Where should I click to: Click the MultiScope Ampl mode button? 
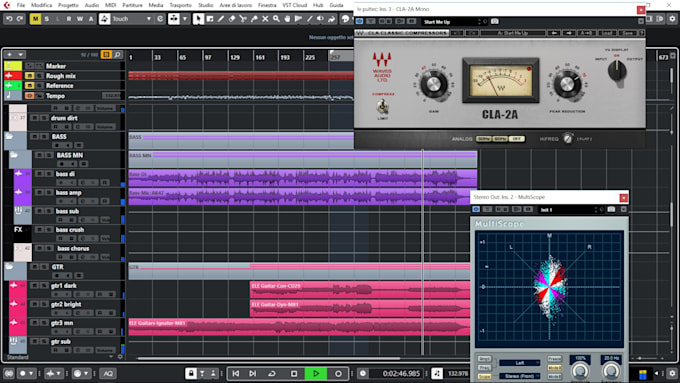tap(484, 359)
